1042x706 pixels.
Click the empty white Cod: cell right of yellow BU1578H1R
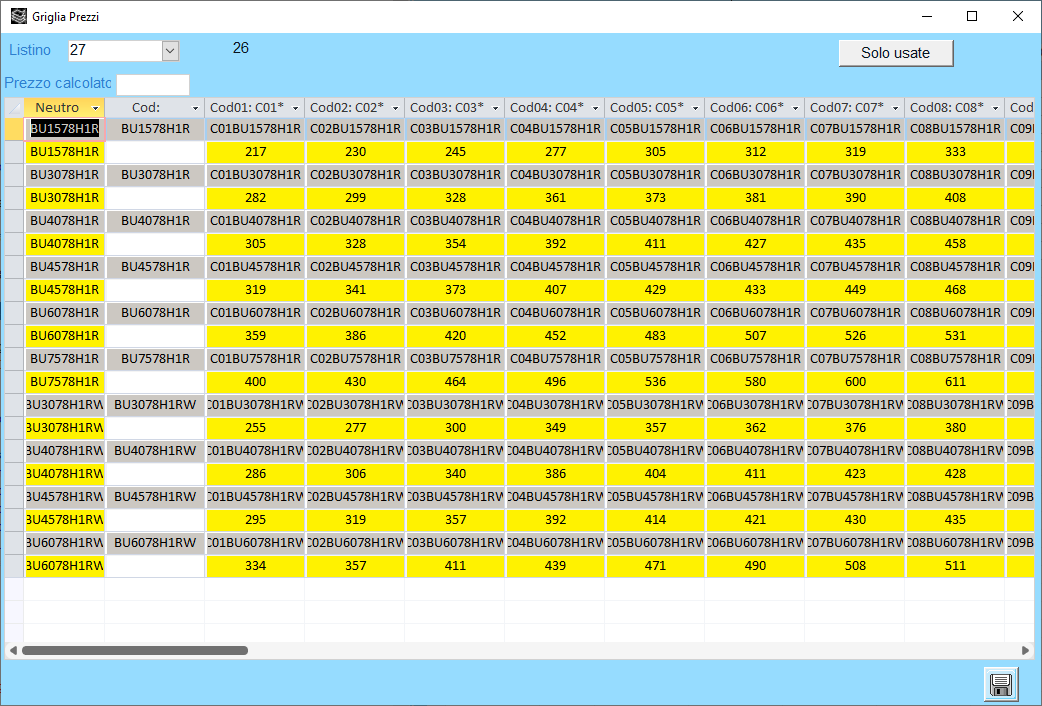[155, 152]
